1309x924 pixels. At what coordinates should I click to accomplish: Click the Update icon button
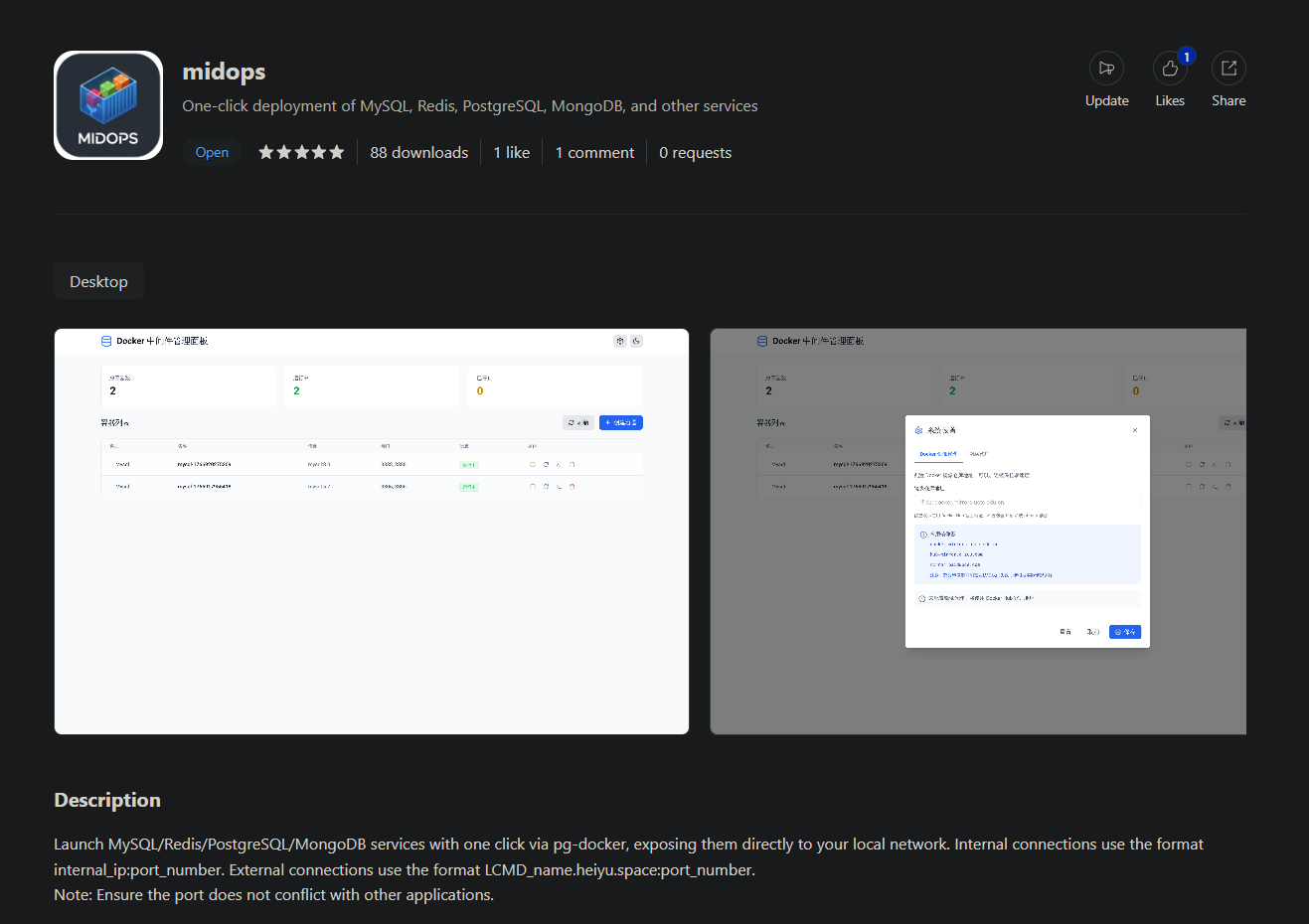click(x=1106, y=69)
